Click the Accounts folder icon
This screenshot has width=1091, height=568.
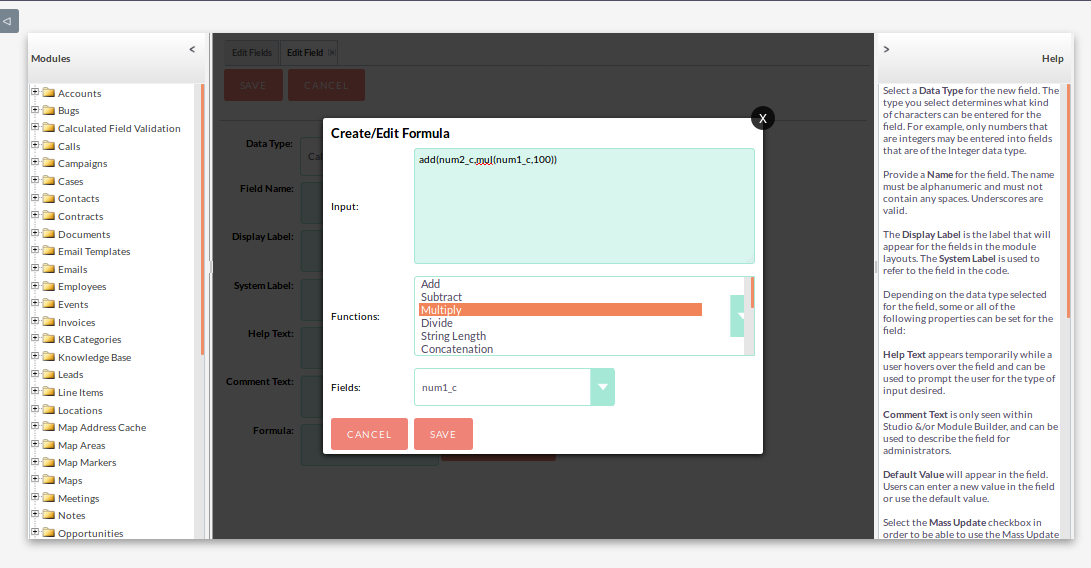tap(48, 93)
